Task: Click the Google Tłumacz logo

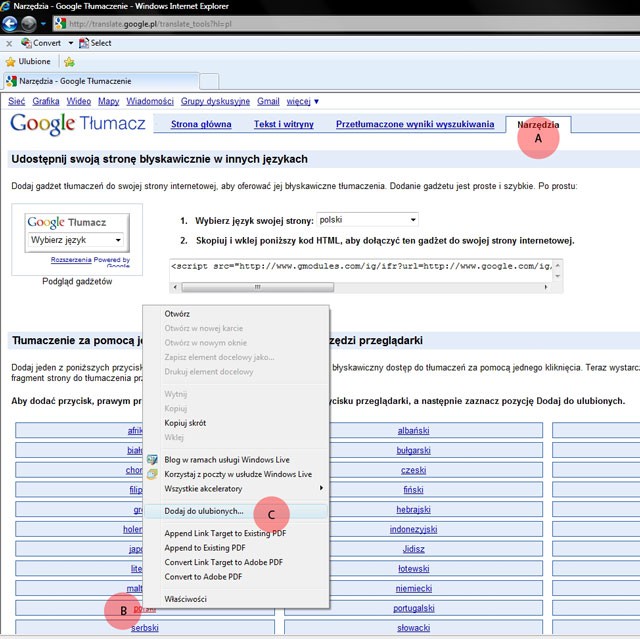Action: click(x=78, y=124)
